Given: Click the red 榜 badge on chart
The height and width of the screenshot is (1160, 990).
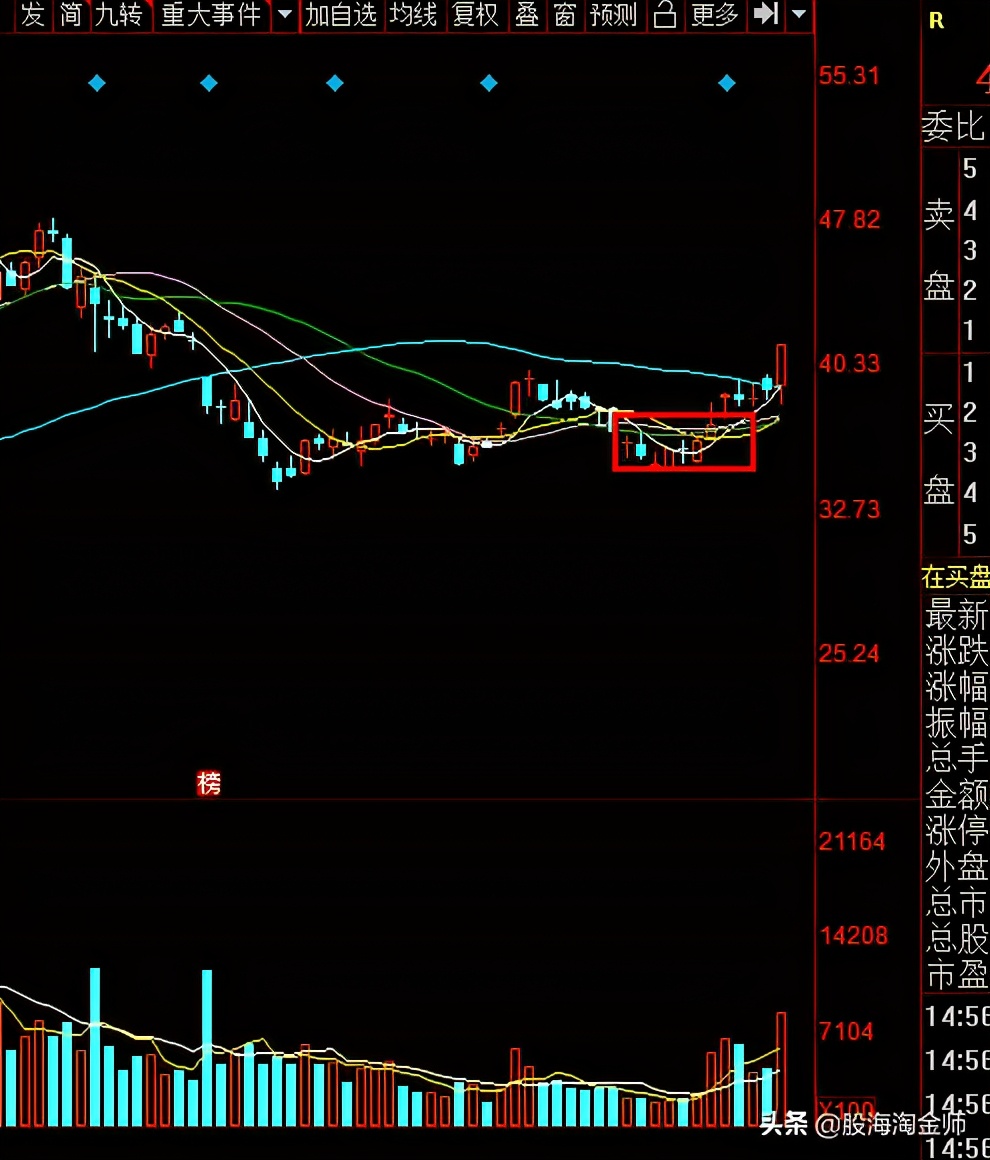Looking at the screenshot, I should pos(209,784).
